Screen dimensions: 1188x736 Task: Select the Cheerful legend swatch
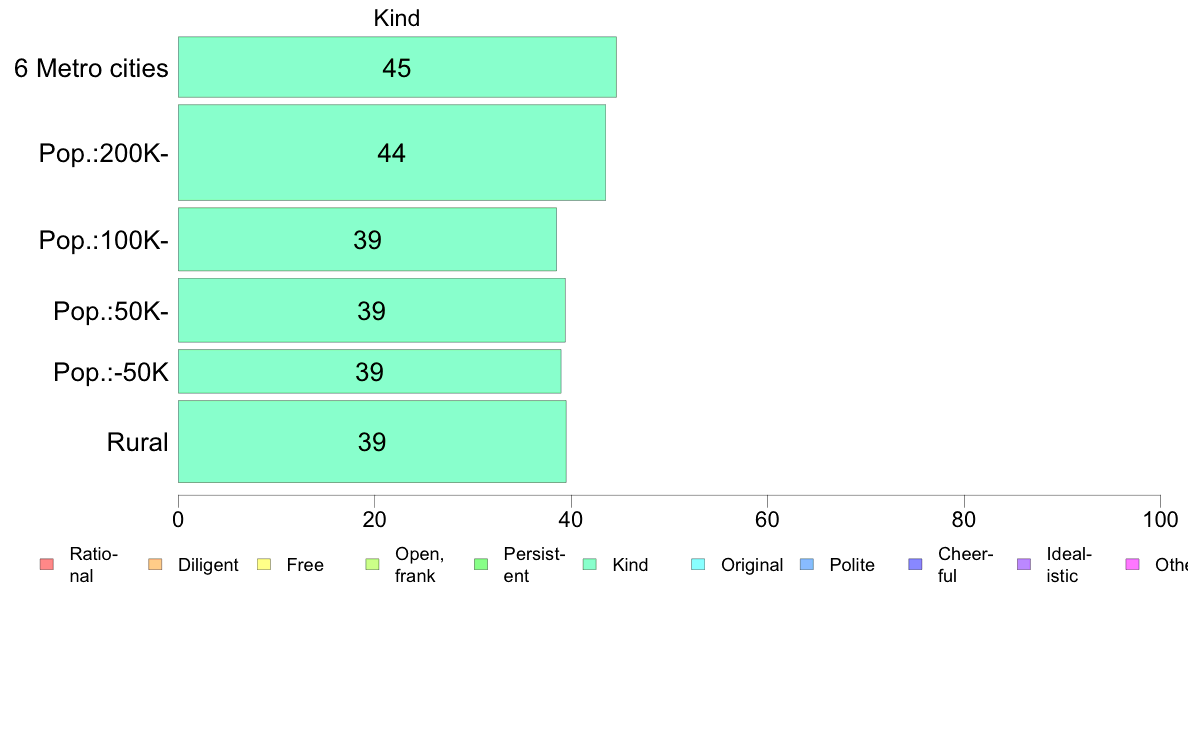click(915, 564)
